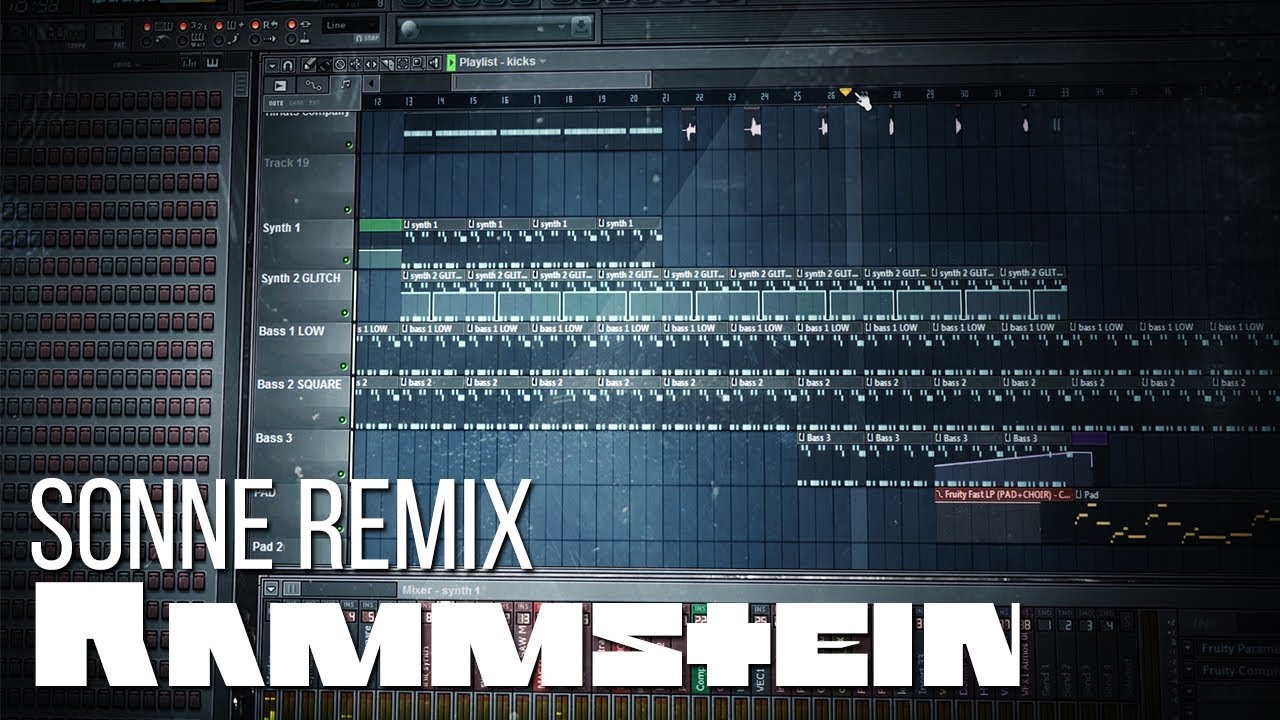Toggle the typing keyboard to piano LED

(147, 26)
